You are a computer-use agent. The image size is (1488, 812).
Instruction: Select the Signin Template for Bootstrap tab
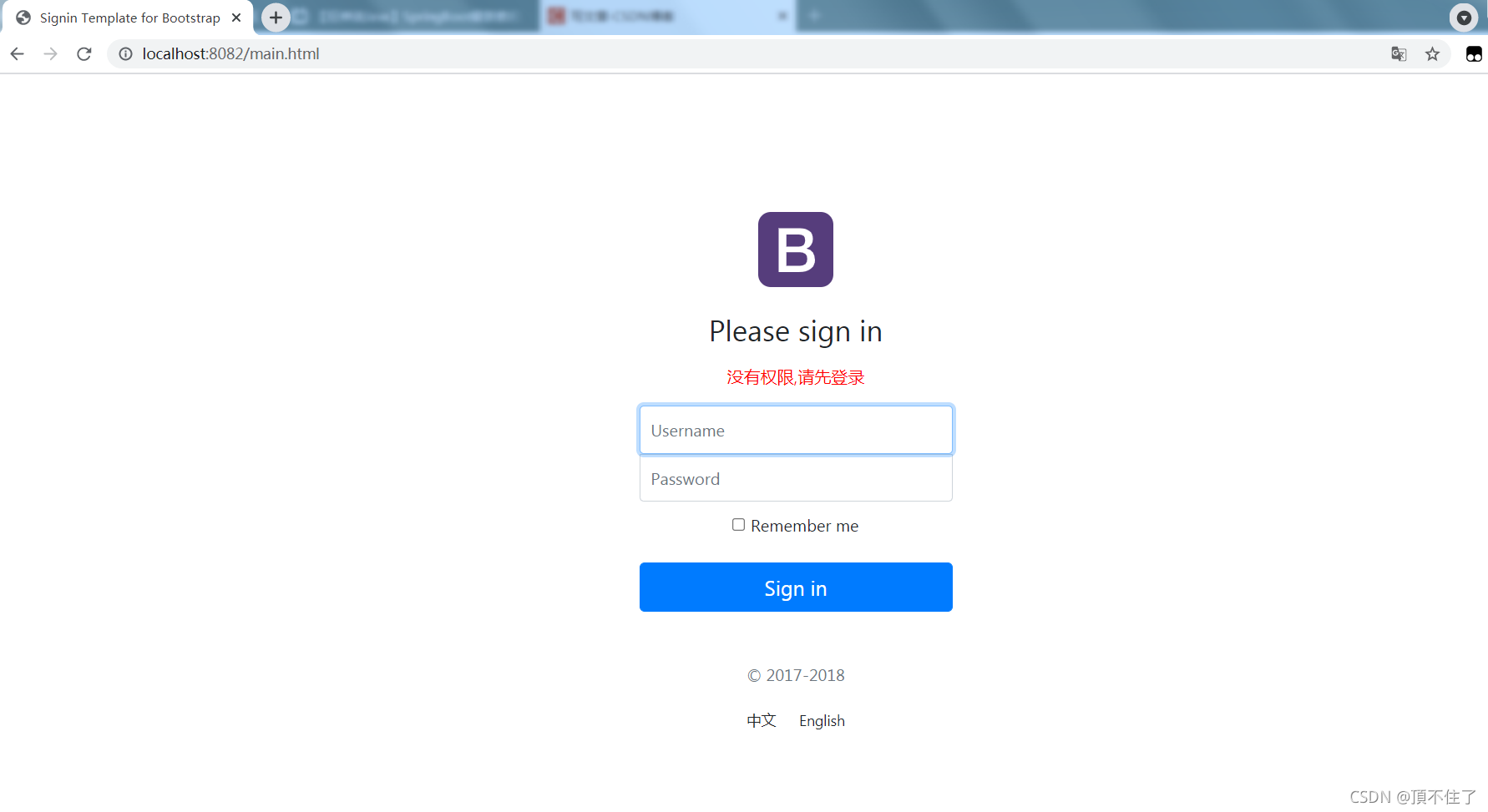pyautogui.click(x=127, y=18)
